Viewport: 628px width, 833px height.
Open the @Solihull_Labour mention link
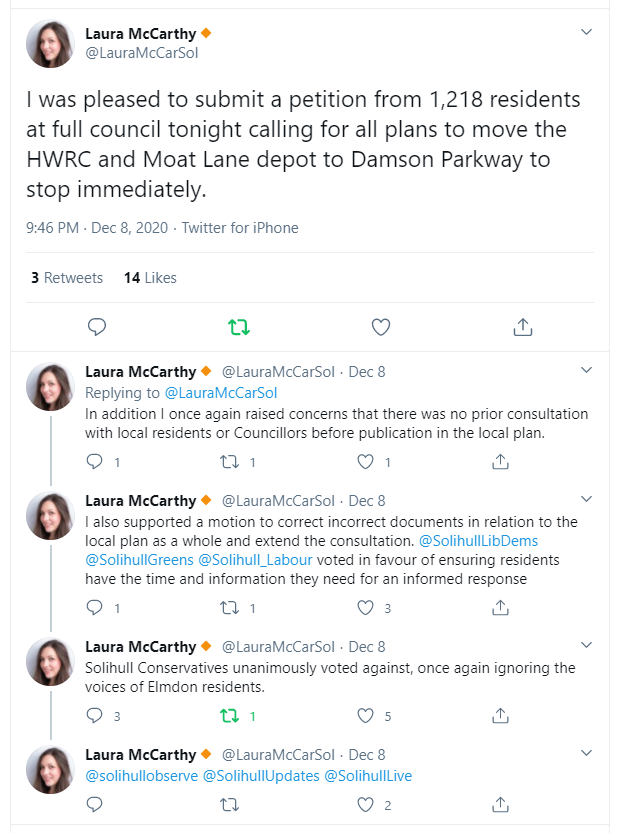pos(255,560)
